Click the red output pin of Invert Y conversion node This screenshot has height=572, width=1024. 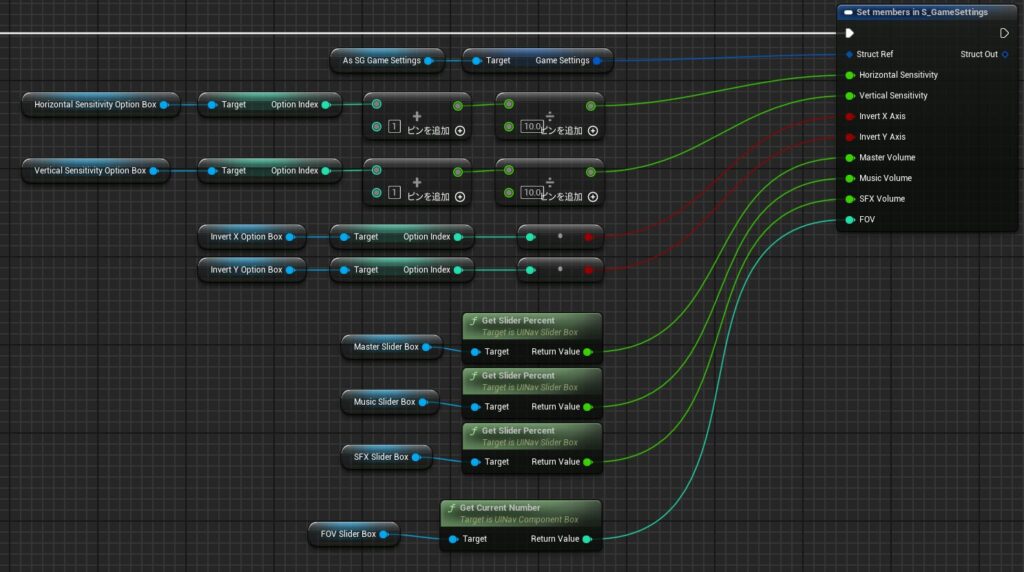588,270
